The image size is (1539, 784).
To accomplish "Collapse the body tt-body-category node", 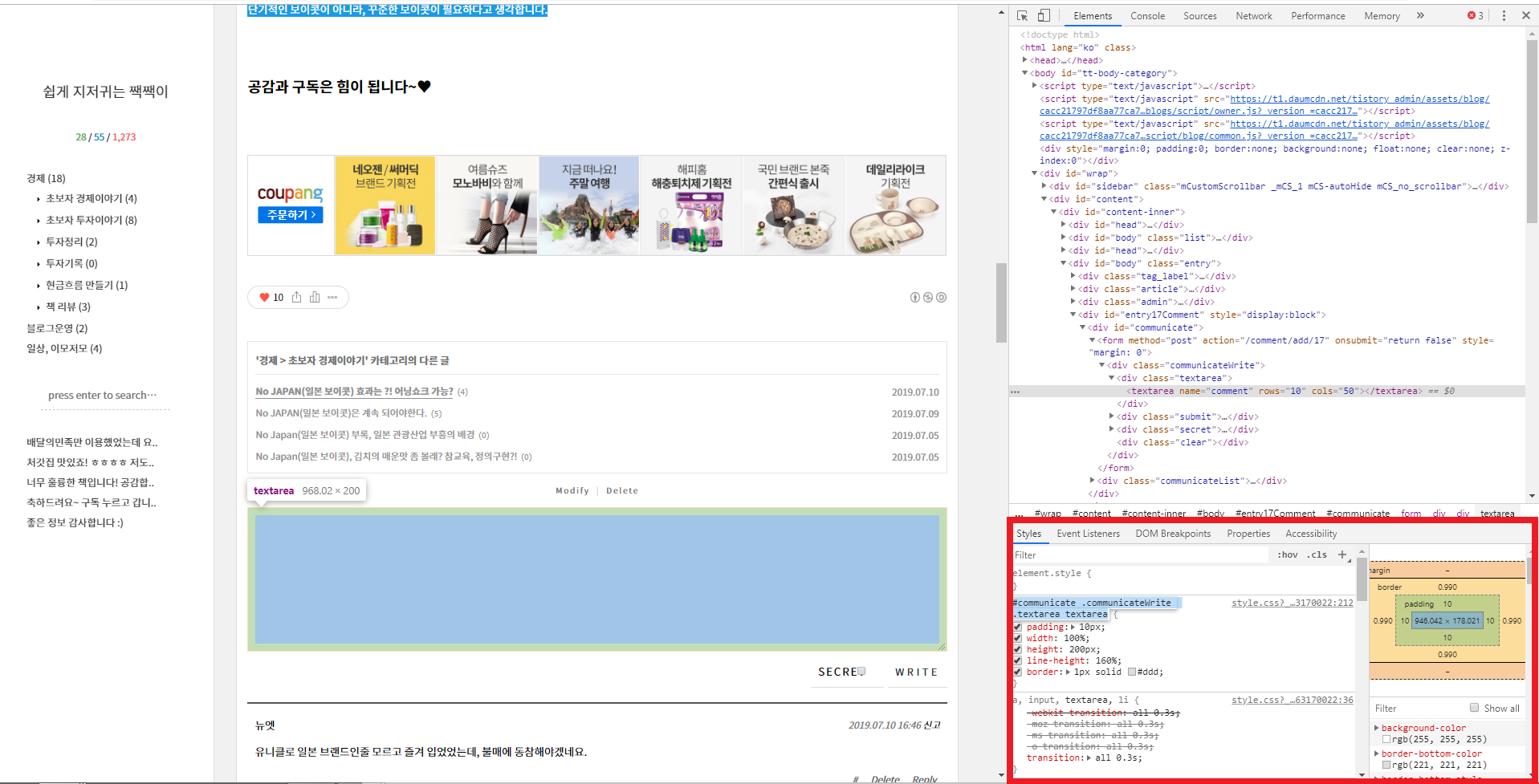I will tap(1024, 73).
